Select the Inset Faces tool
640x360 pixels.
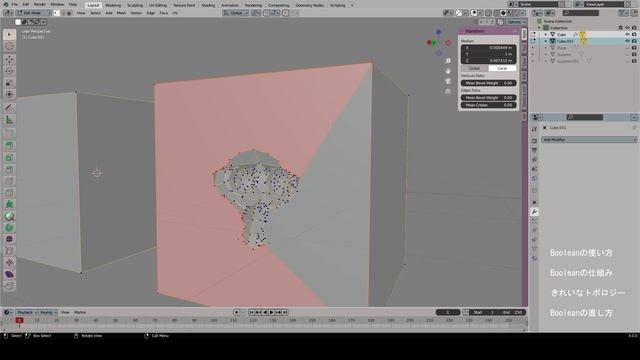tap(9, 158)
